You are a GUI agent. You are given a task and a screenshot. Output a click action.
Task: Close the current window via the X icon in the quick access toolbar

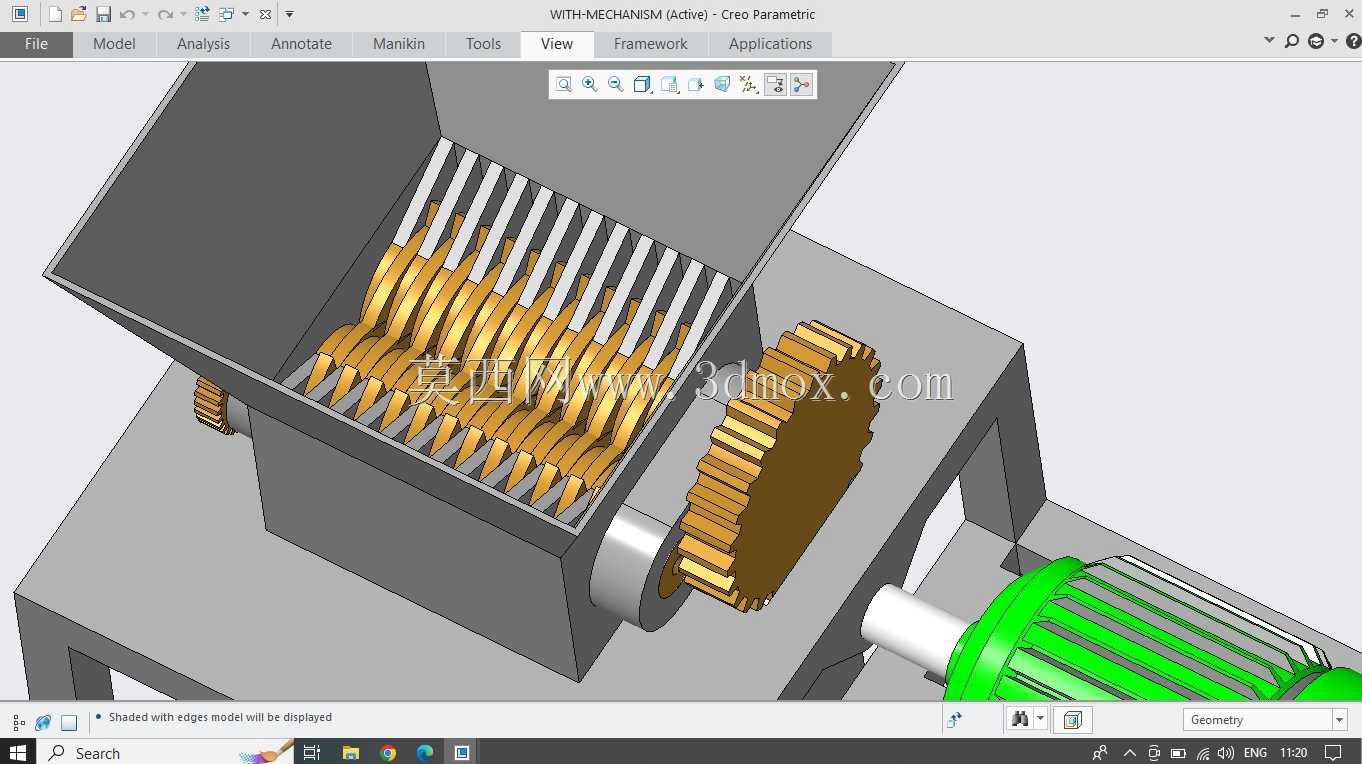(264, 14)
